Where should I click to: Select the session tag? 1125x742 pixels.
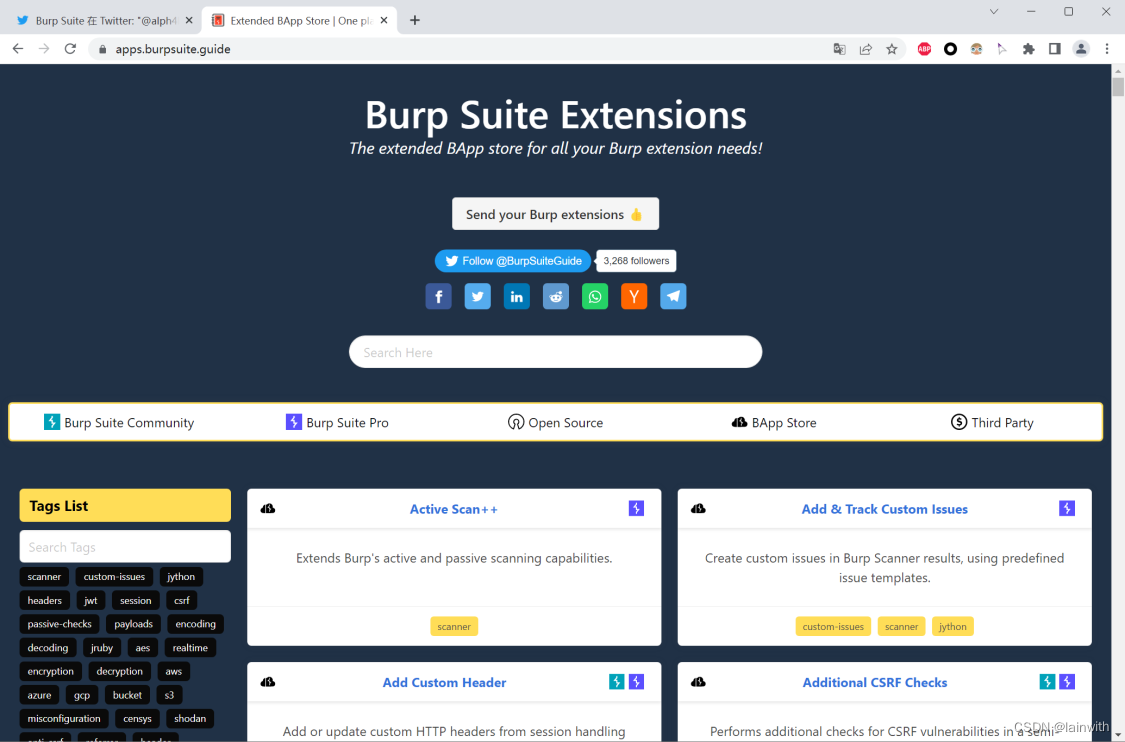point(136,600)
